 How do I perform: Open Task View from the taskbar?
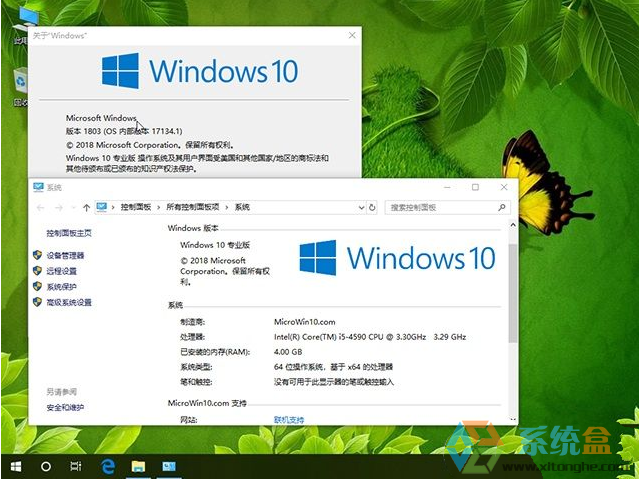(75, 466)
